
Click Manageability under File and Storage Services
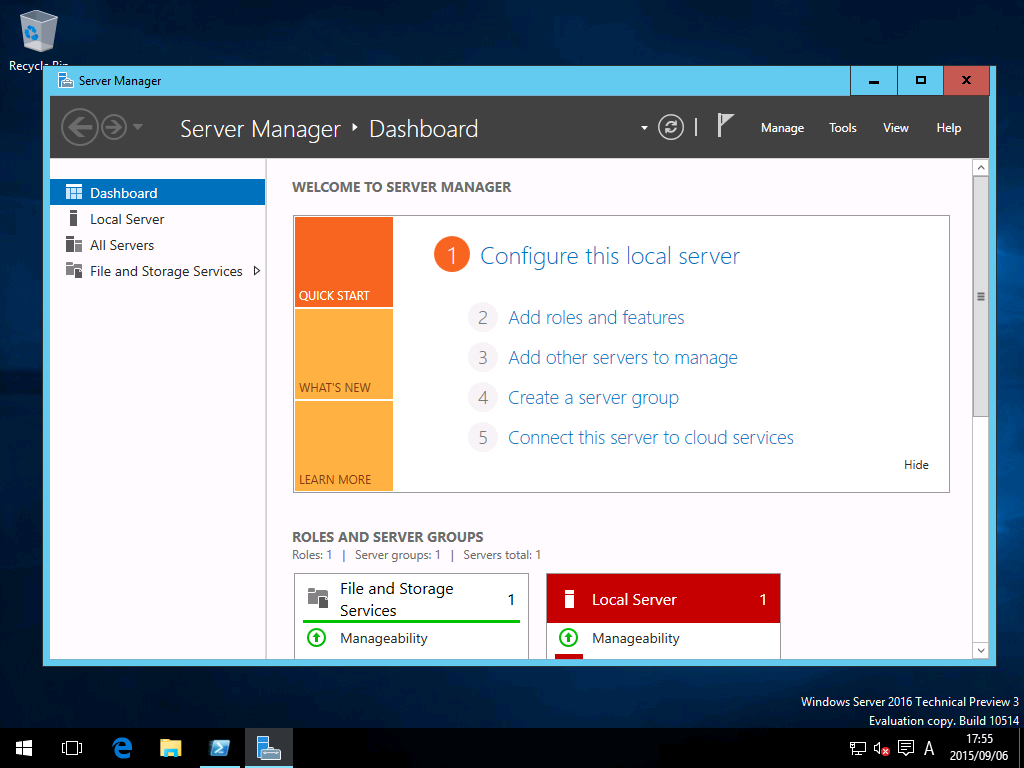(x=383, y=639)
